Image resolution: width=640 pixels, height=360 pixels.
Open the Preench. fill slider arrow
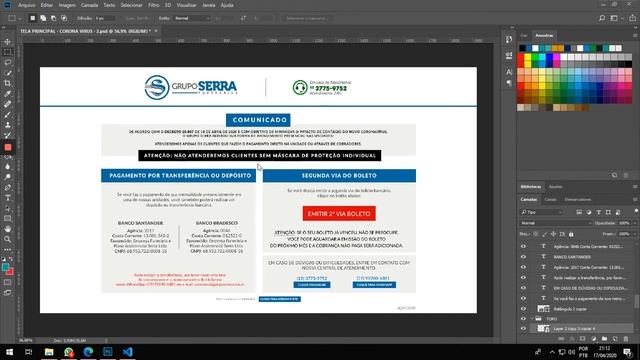pyautogui.click(x=635, y=234)
